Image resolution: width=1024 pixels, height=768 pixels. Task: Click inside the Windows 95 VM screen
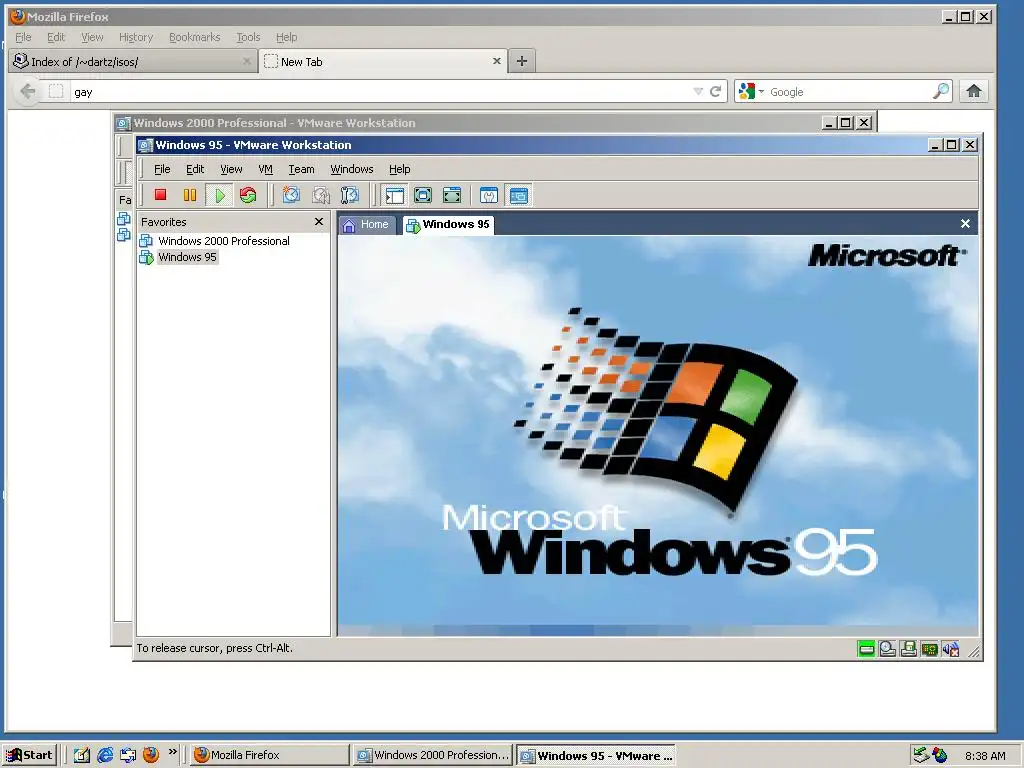pyautogui.click(x=658, y=435)
